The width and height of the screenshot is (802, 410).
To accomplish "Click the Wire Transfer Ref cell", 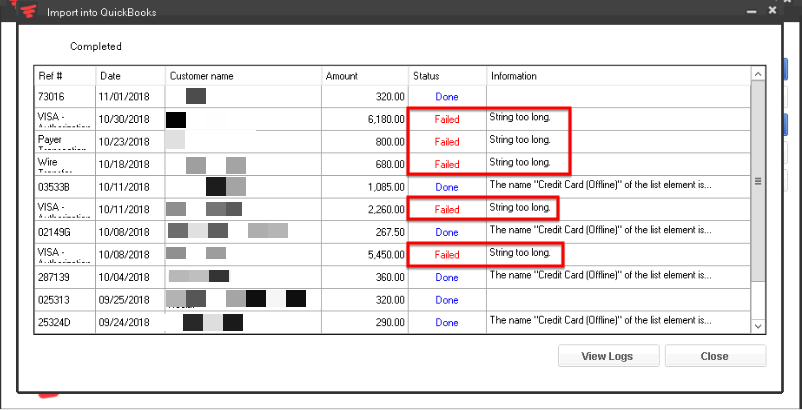I will click(x=65, y=164).
